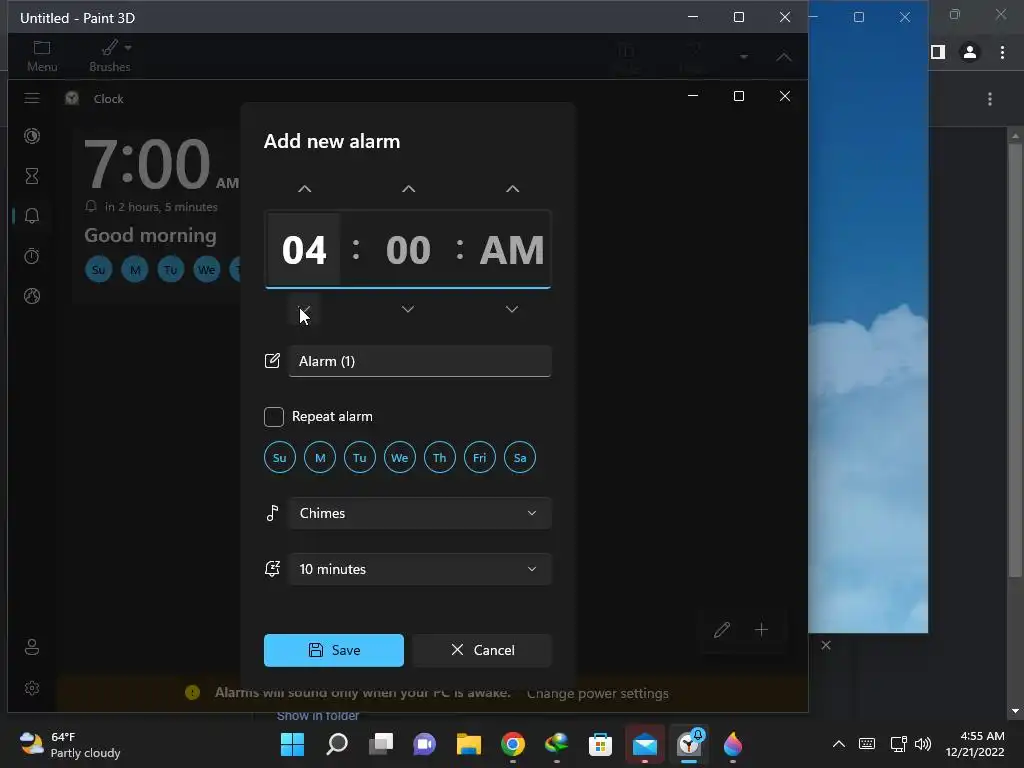Open Stopwatch in Clock sidebar

[x=32, y=256]
